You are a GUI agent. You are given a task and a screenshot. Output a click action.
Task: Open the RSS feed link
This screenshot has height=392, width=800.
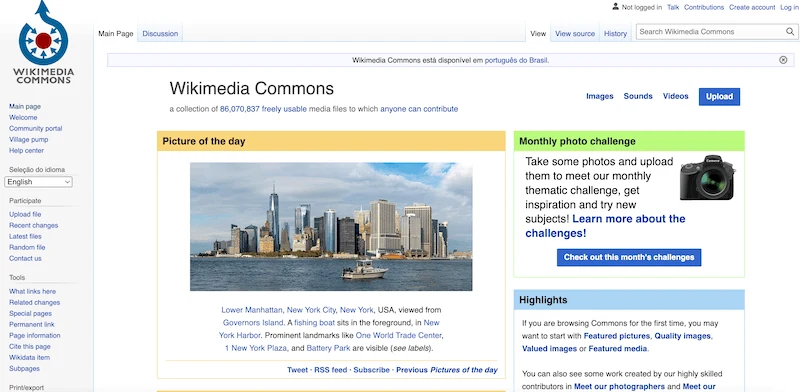pos(331,370)
